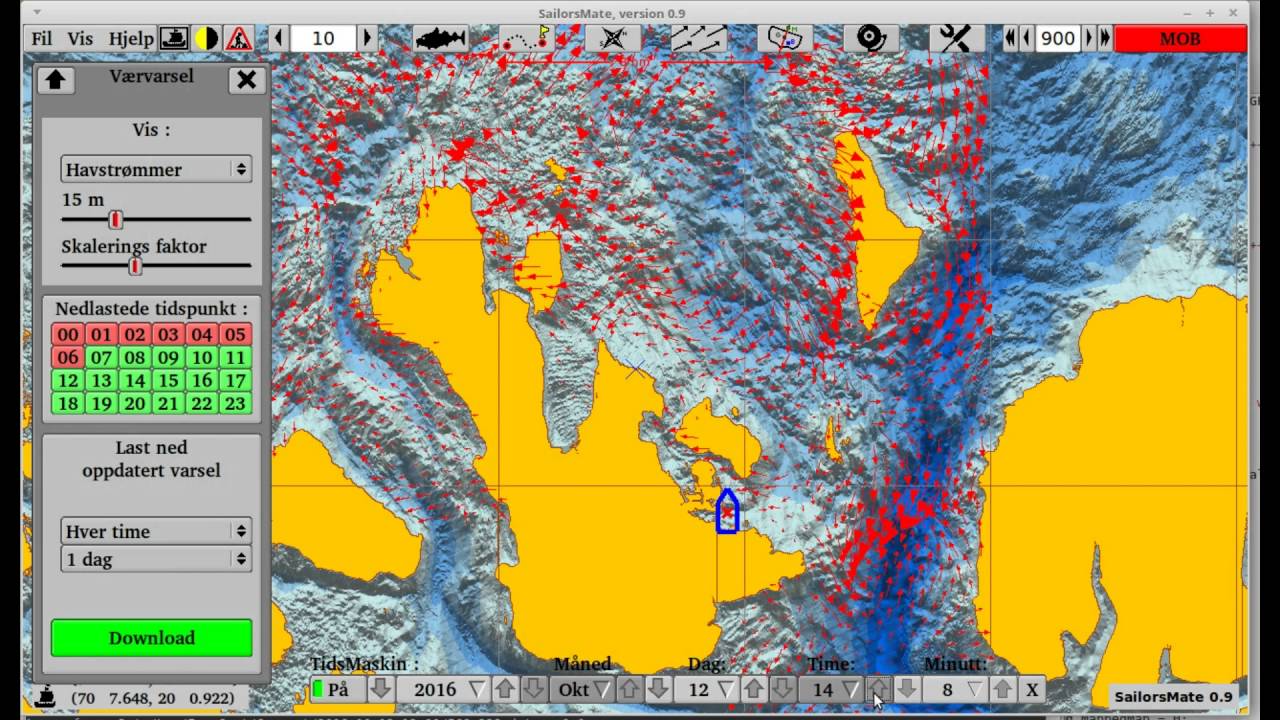Screen dimensions: 1280x720
Task: Click the up arrow right of 2016
Action: (x=505, y=690)
